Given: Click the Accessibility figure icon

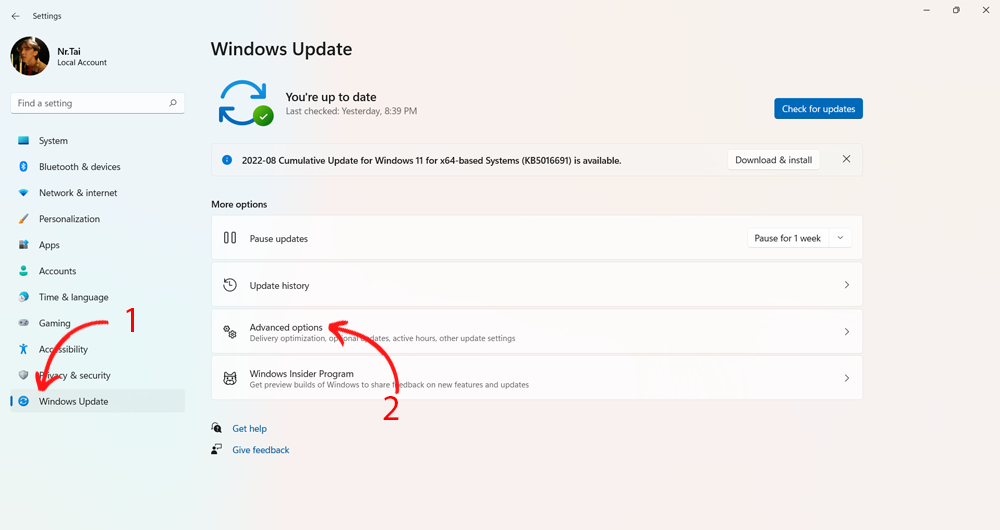Looking at the screenshot, I should tap(24, 349).
